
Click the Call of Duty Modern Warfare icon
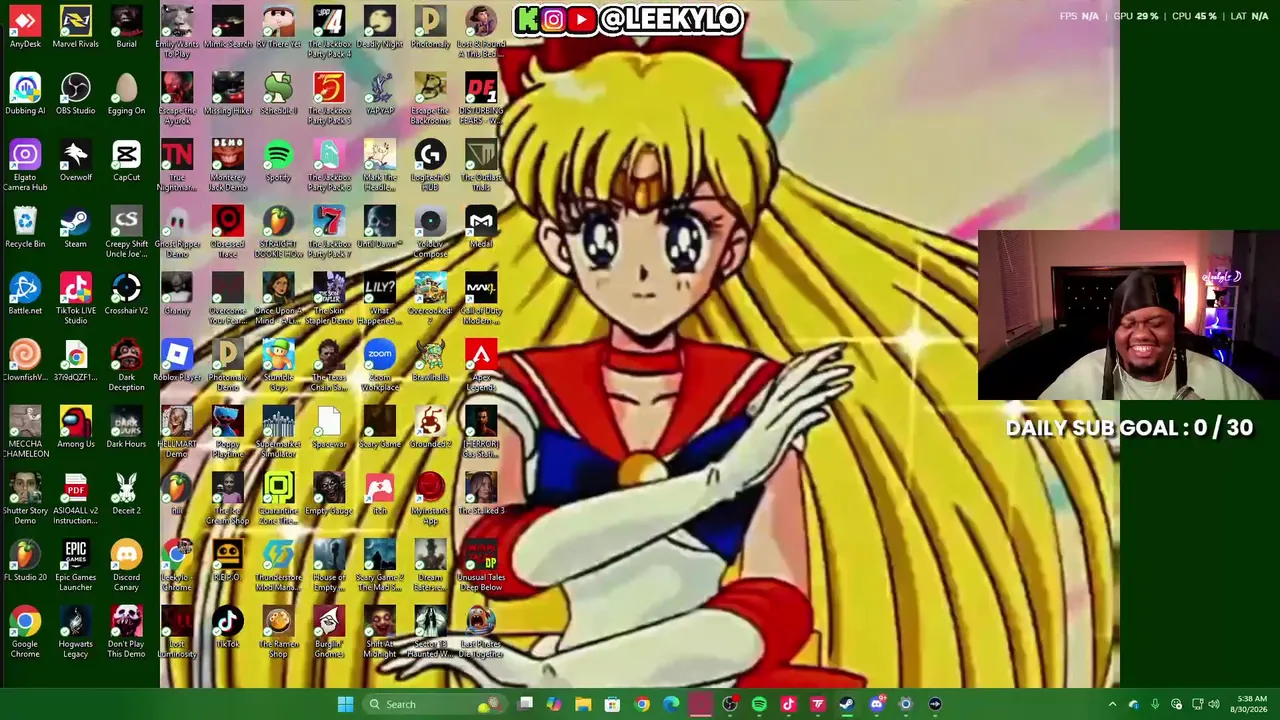[x=481, y=298]
